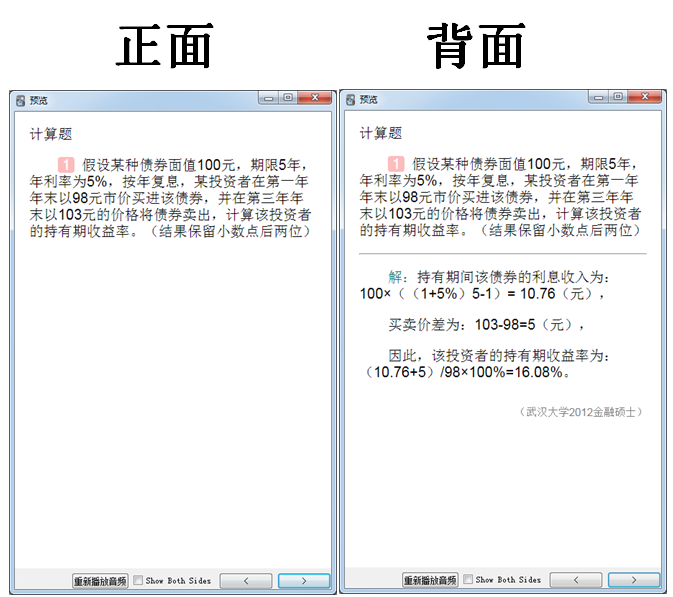Click the formula line 100×((1+5%)5-1)= 10.76
This screenshot has width=673, height=597.
(x=482, y=294)
